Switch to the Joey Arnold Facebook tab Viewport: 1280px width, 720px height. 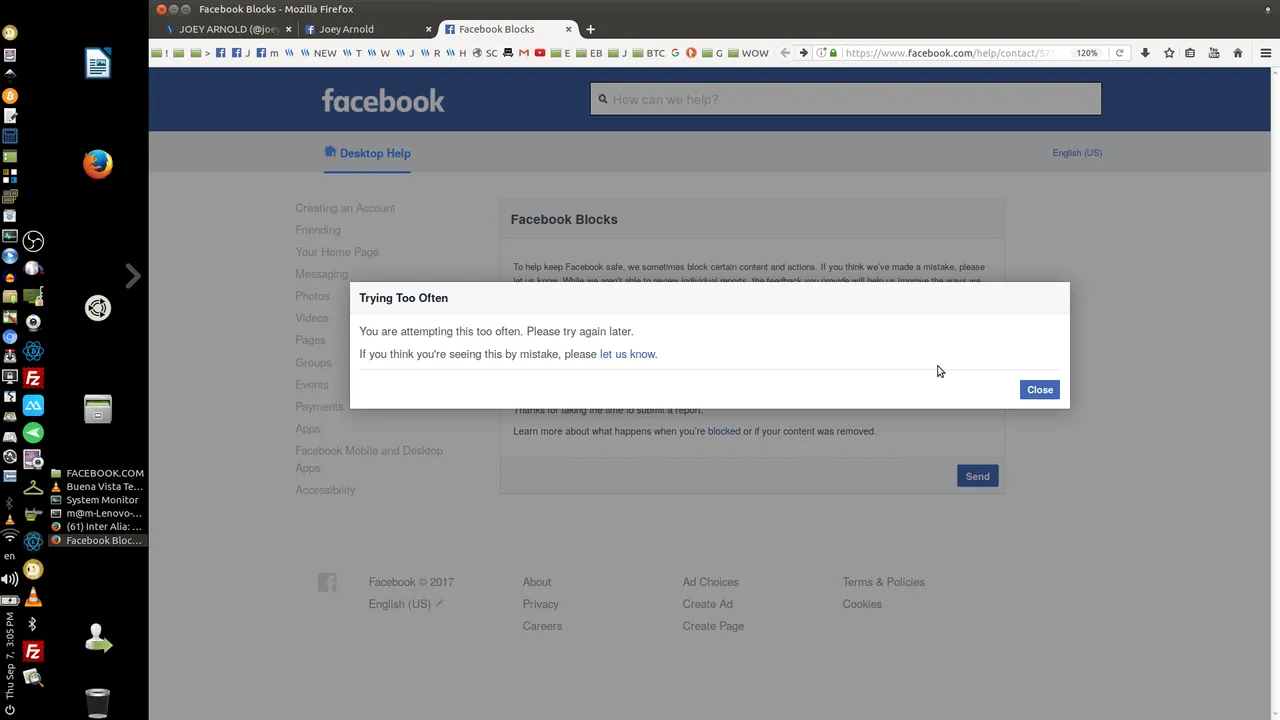point(369,29)
